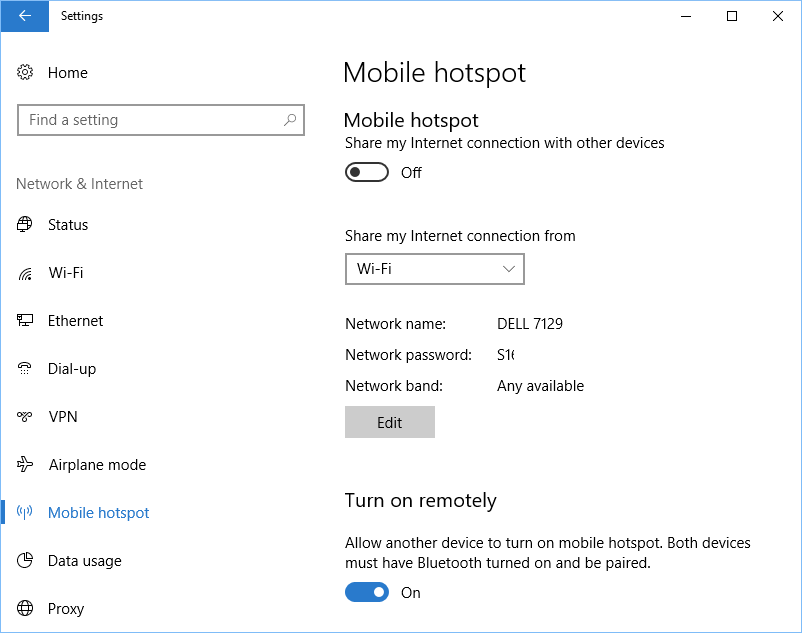Navigate to the VPN section
The image size is (803, 633).
click(x=63, y=416)
